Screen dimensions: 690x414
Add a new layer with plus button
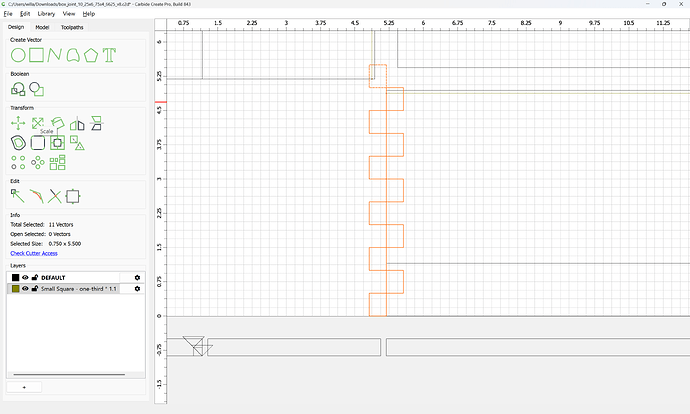24,387
